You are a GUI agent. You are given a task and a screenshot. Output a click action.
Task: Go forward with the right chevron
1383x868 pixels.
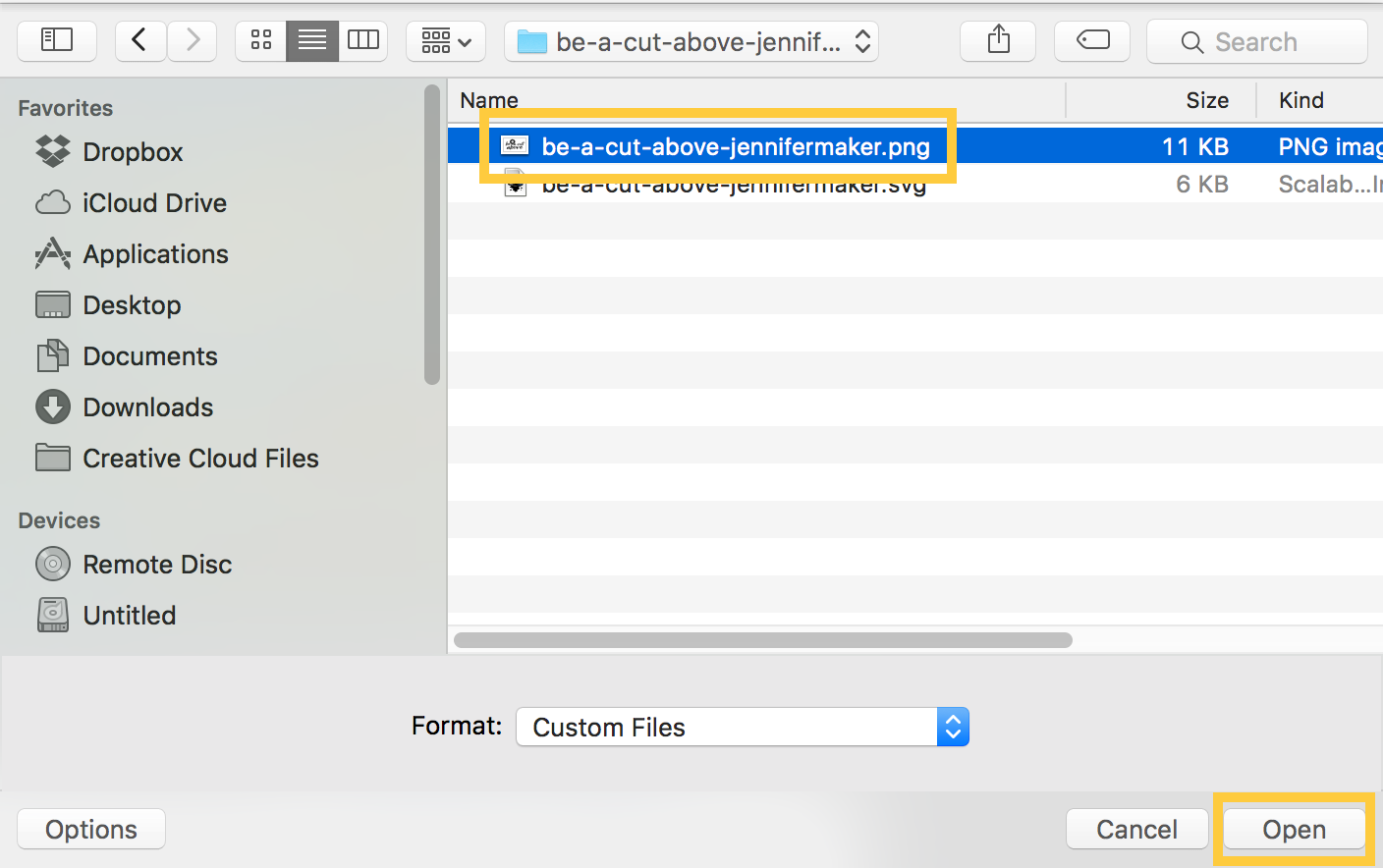[193, 41]
